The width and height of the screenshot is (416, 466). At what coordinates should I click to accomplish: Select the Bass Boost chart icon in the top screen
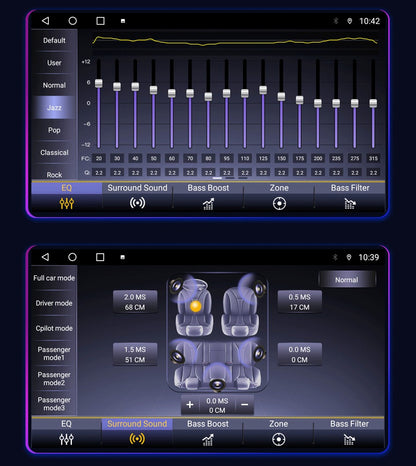(x=208, y=204)
